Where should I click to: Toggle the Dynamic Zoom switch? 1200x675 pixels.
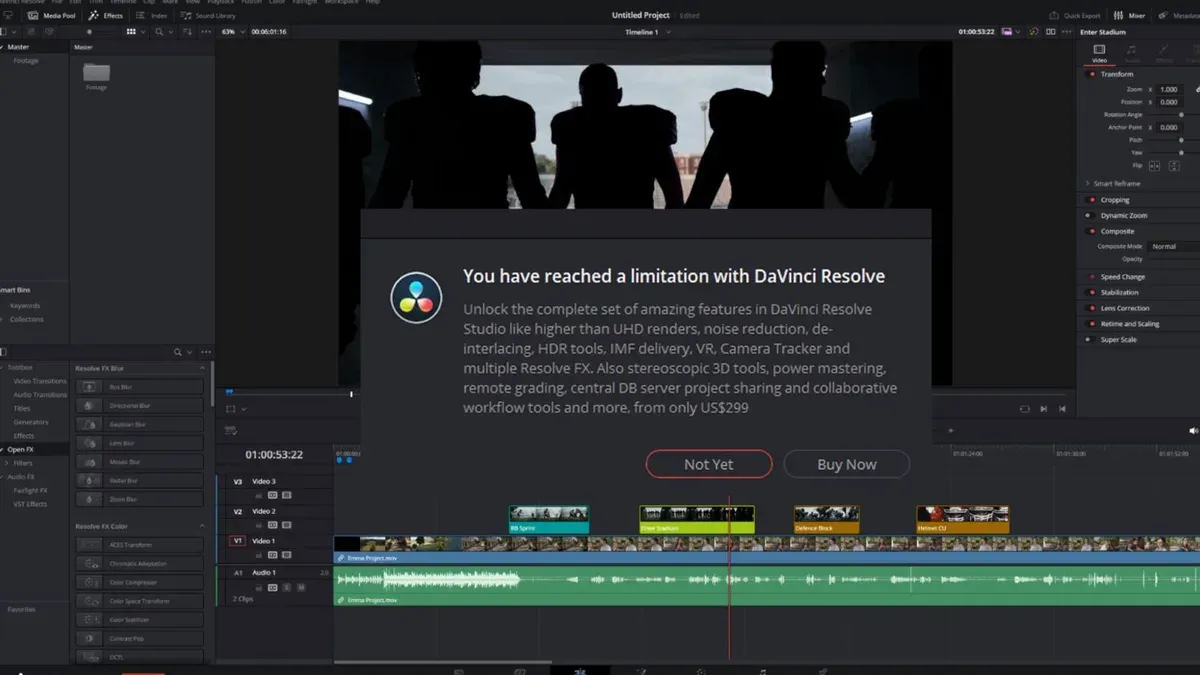[1090, 215]
